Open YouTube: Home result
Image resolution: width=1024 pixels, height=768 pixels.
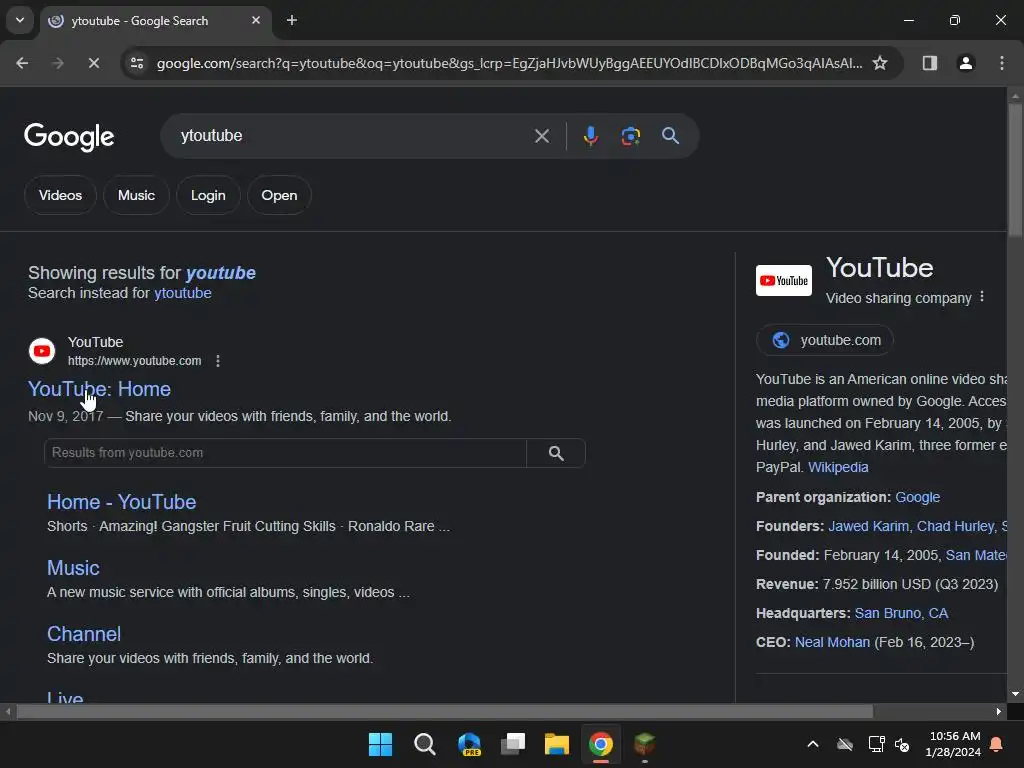click(x=99, y=389)
